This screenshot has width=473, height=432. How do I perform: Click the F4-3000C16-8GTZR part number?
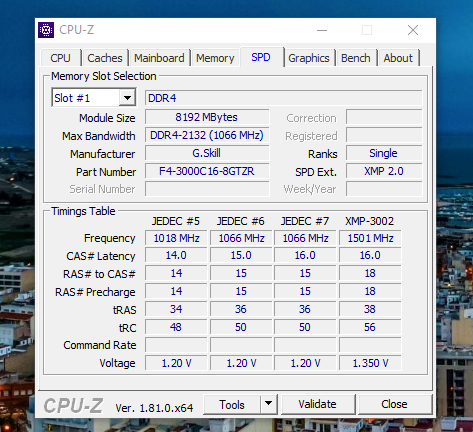(x=207, y=171)
